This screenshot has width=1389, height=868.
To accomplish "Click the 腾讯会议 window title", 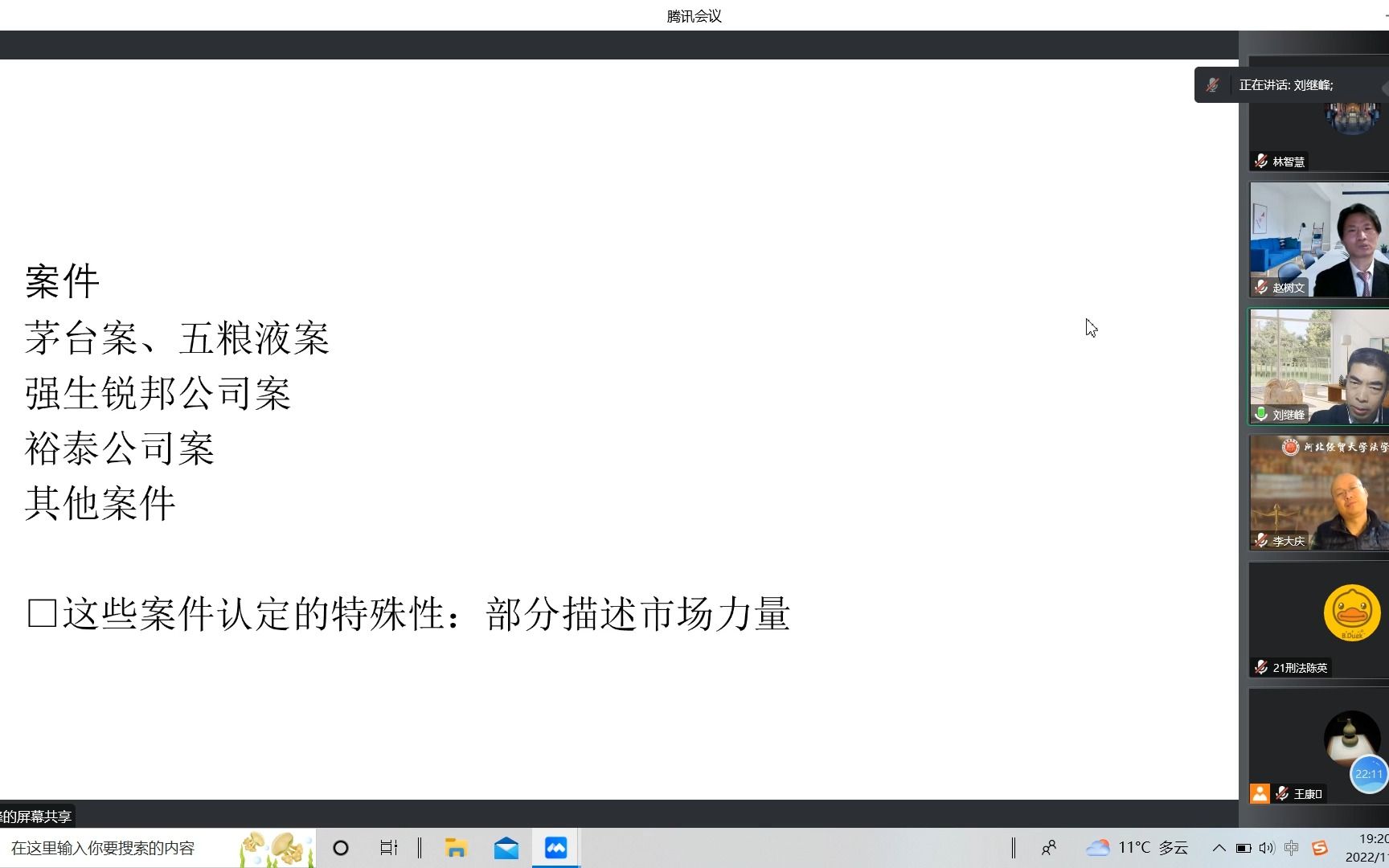I will (x=694, y=16).
